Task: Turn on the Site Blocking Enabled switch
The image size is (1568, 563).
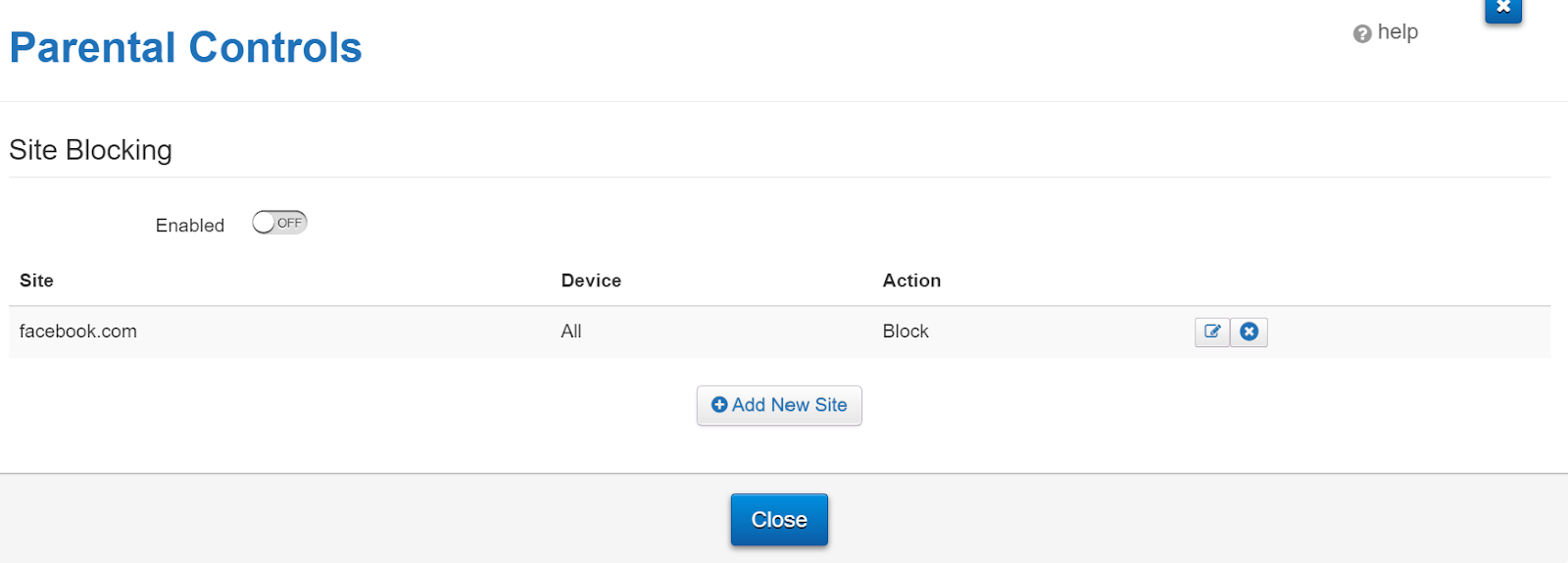Action: pyautogui.click(x=279, y=223)
